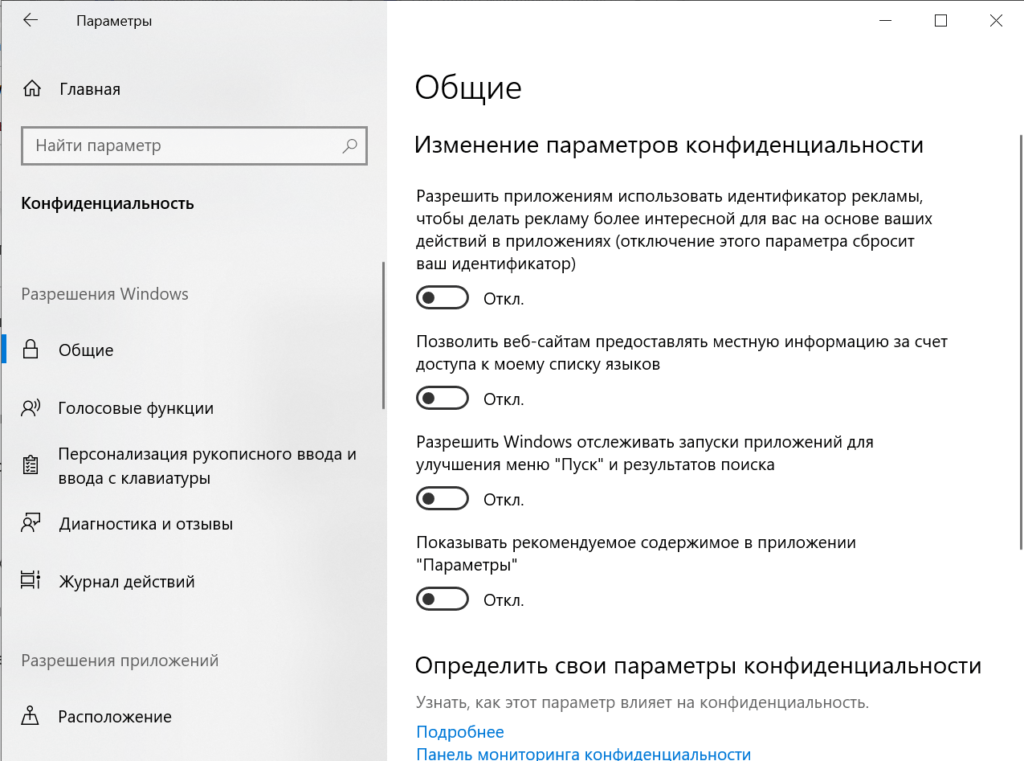Focus the Найти параметр search field

194,146
